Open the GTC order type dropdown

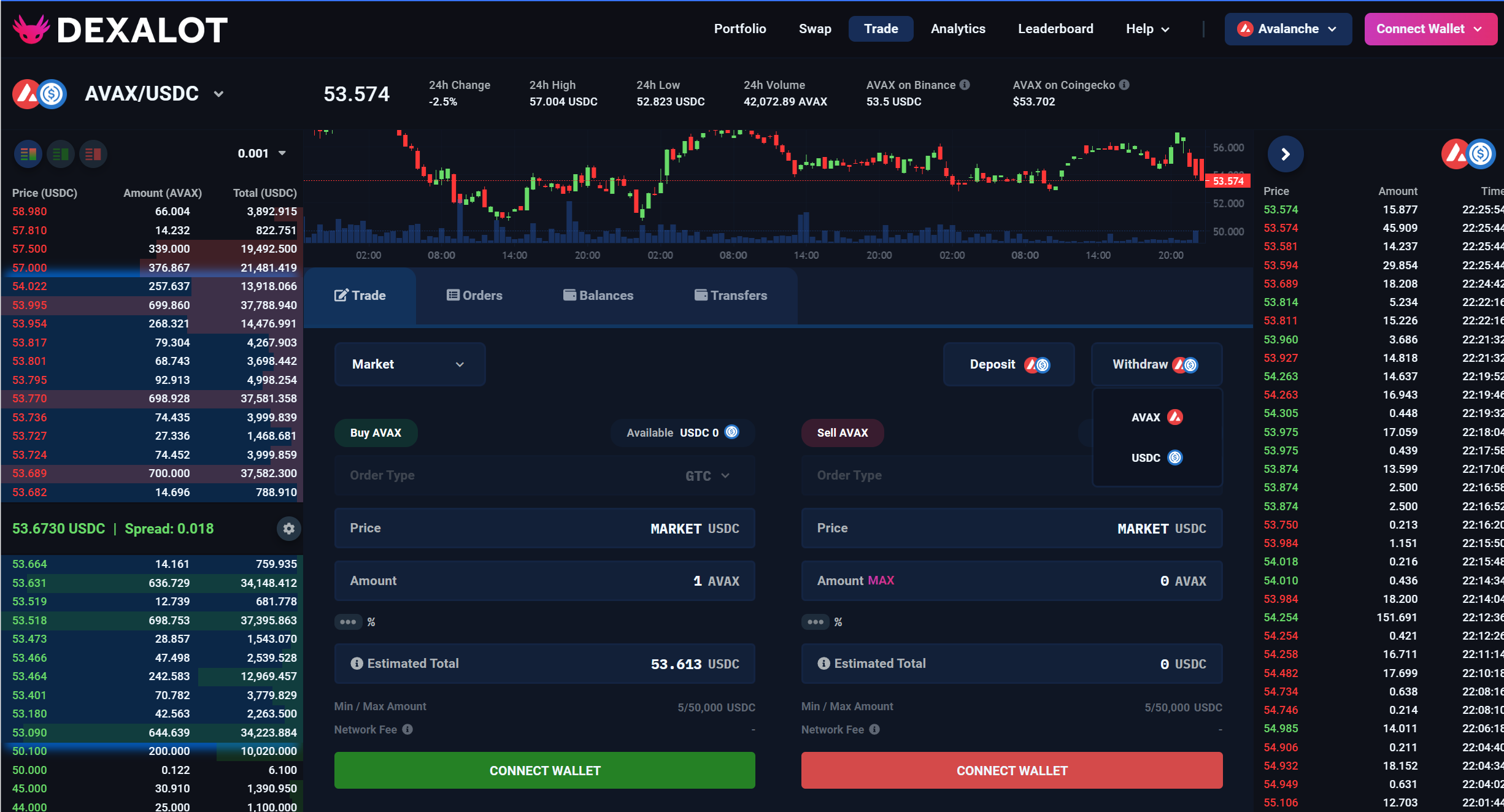click(x=708, y=476)
